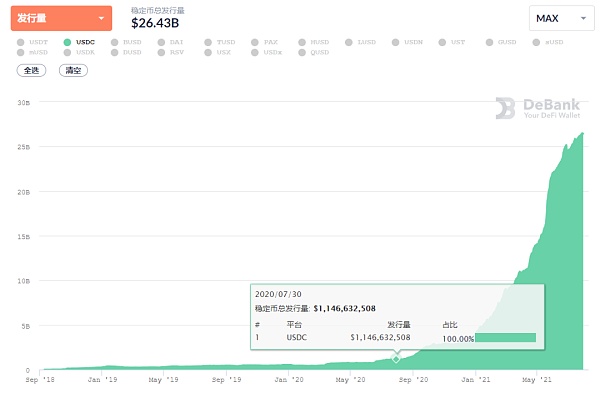
Task: Enable the GUSD legend marker
Action: point(489,42)
